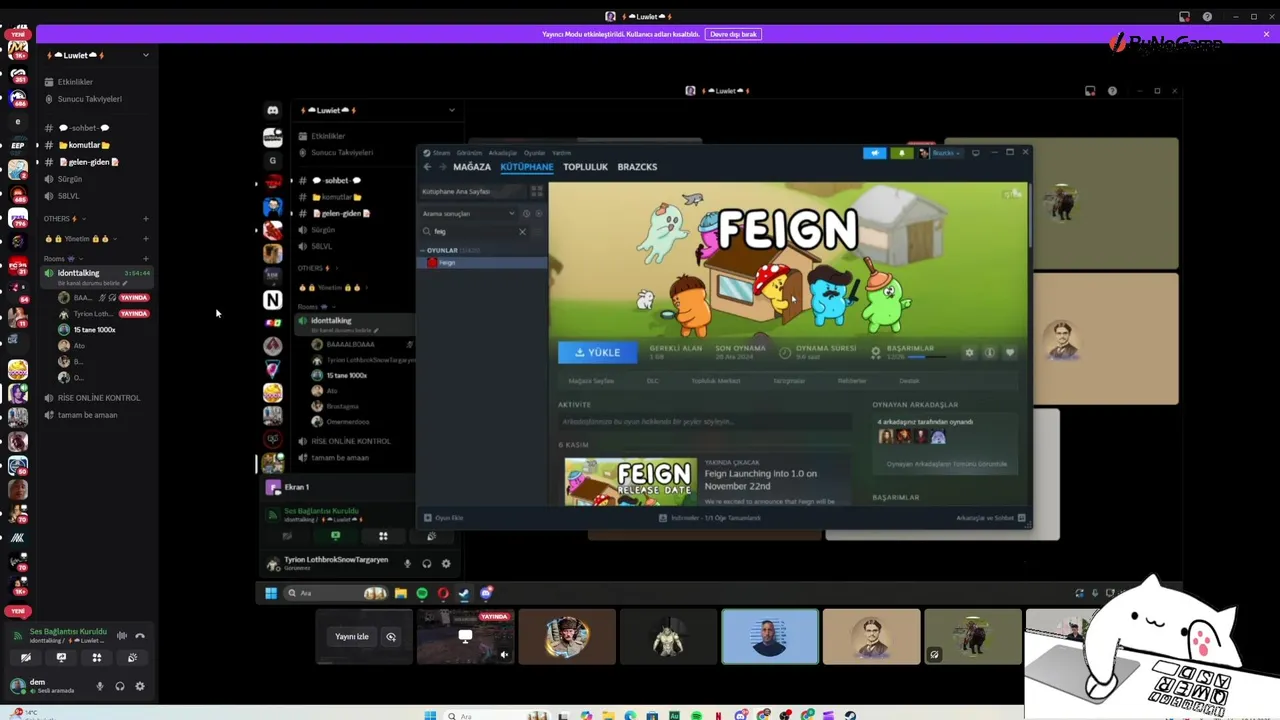The width and height of the screenshot is (1280, 720).
Task: Open Discord inbox at top right
Action: pyautogui.click(x=1184, y=17)
